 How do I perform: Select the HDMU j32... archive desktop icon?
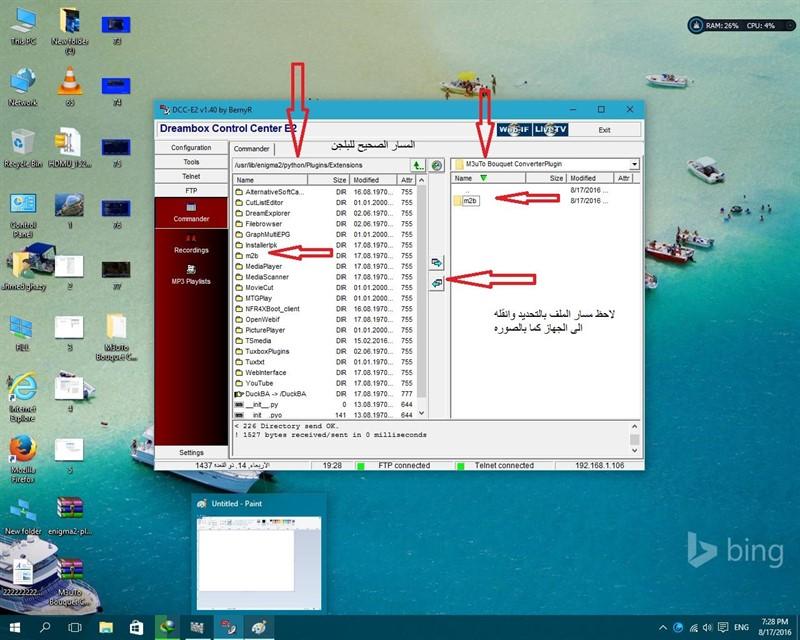(x=70, y=149)
